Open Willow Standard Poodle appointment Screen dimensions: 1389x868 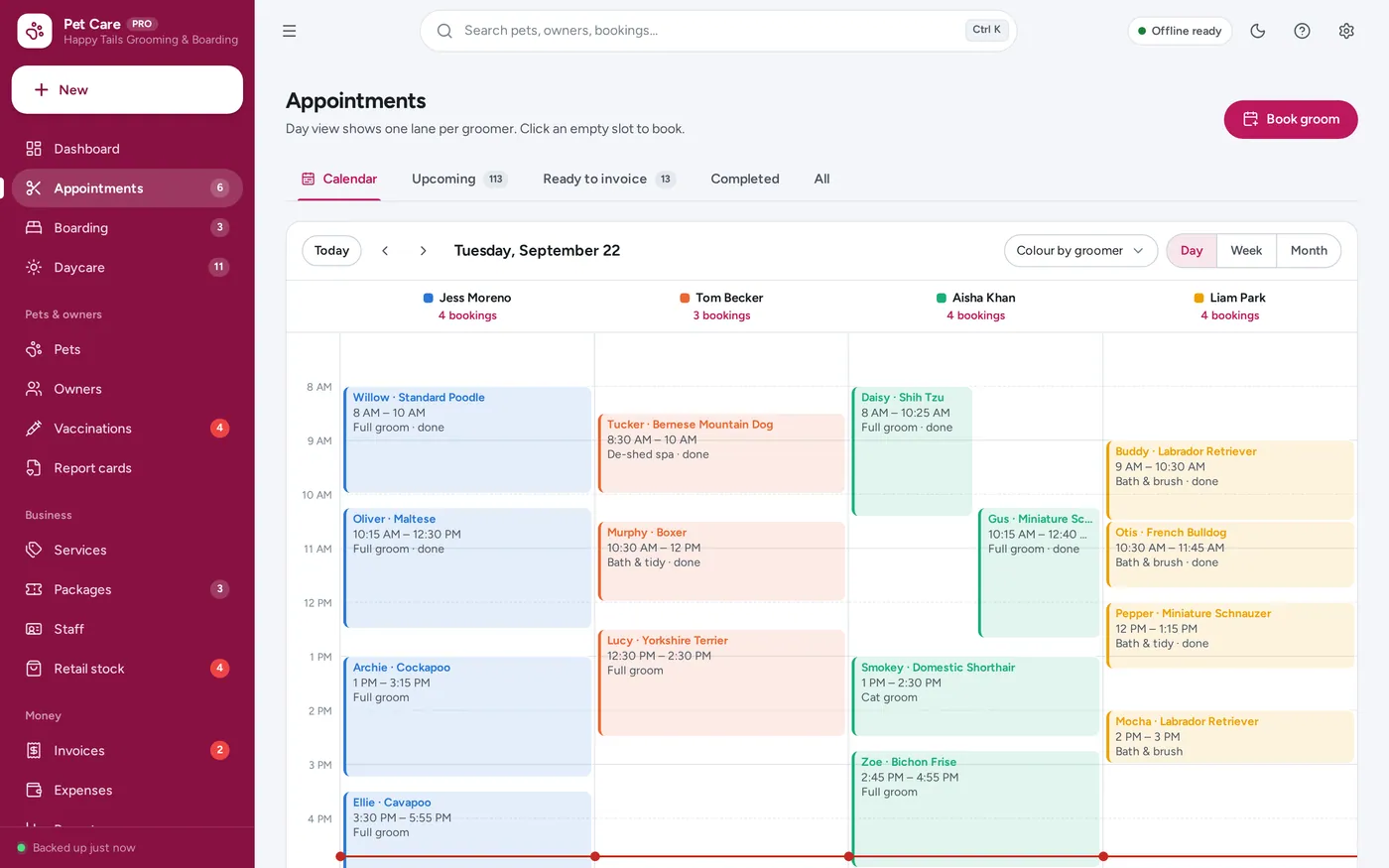(x=467, y=439)
